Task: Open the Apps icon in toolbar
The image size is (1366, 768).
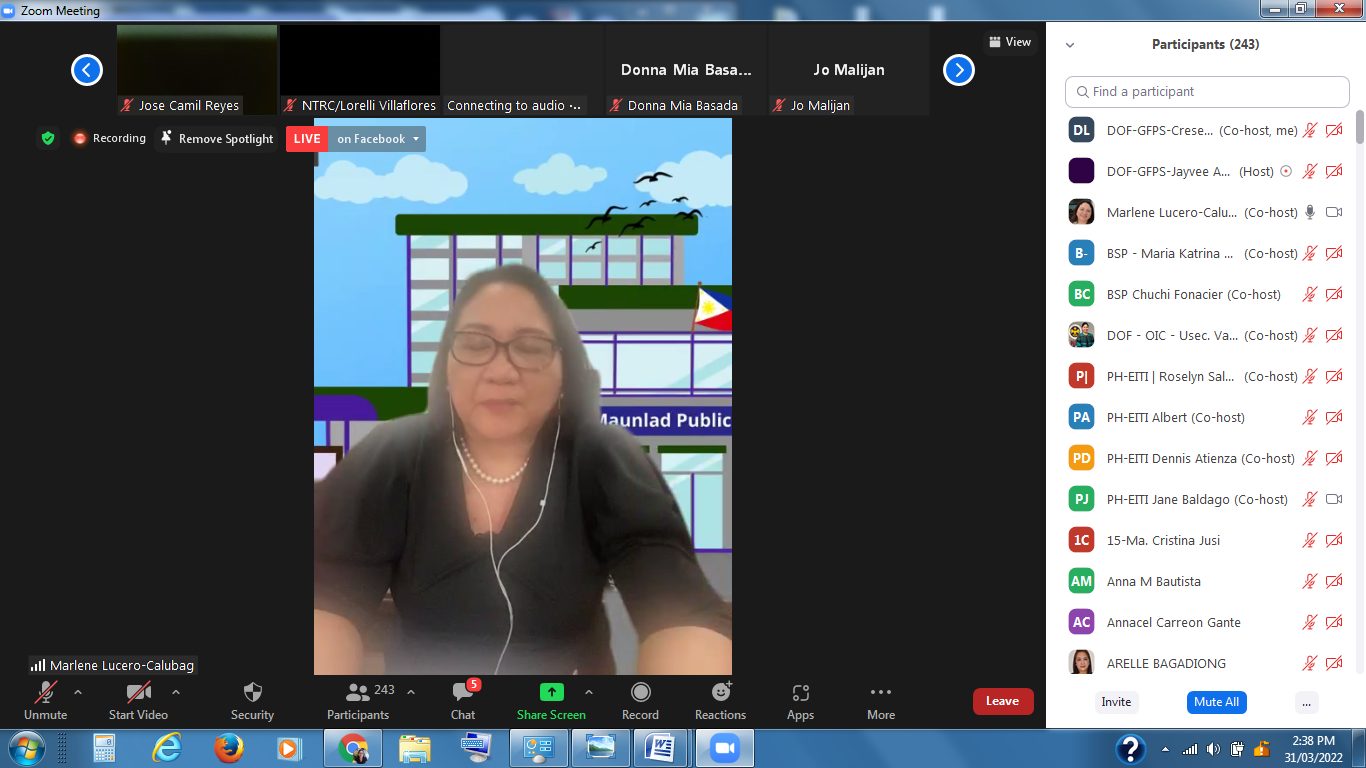Action: [x=800, y=692]
